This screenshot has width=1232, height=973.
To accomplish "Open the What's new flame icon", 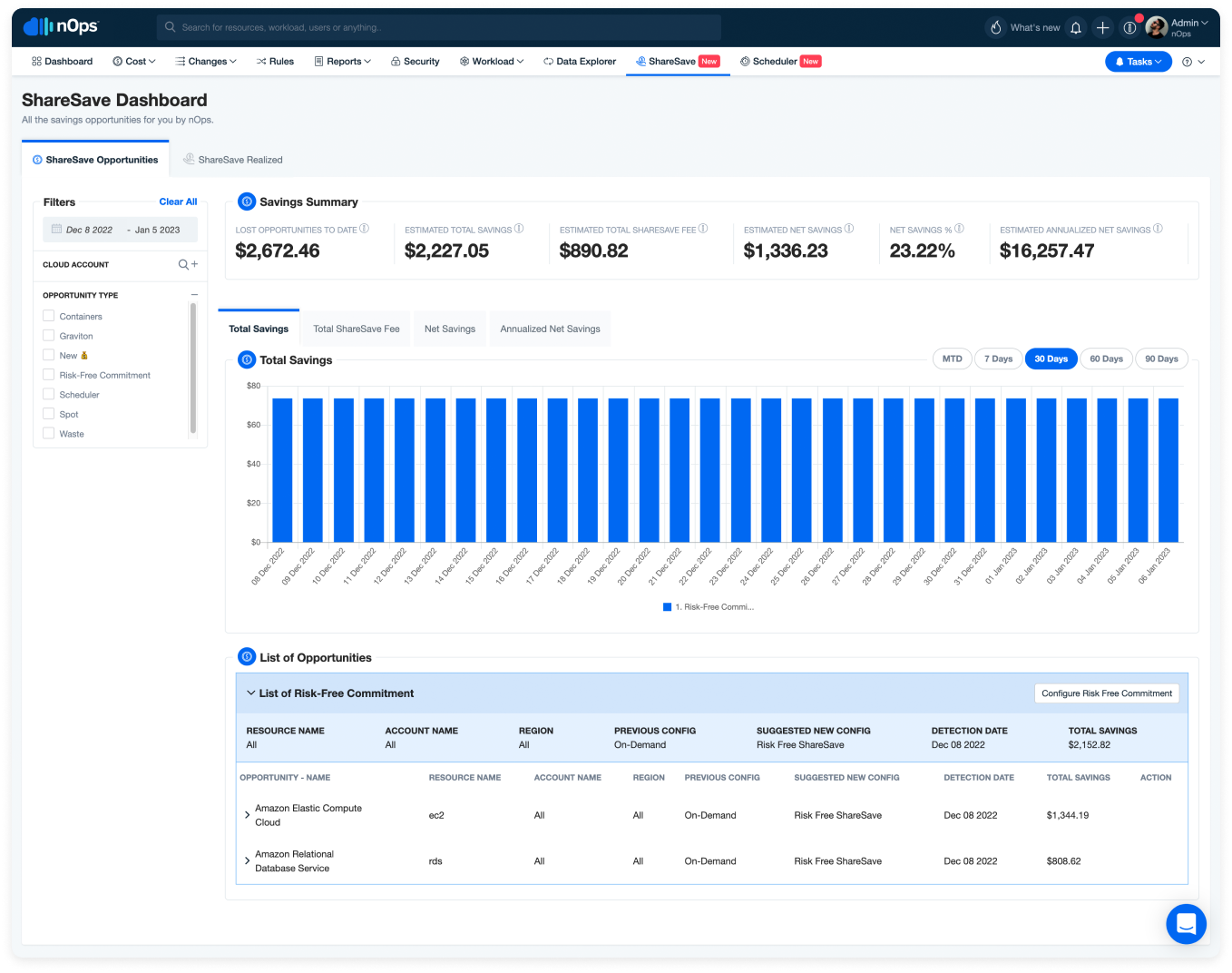I will 995,28.
